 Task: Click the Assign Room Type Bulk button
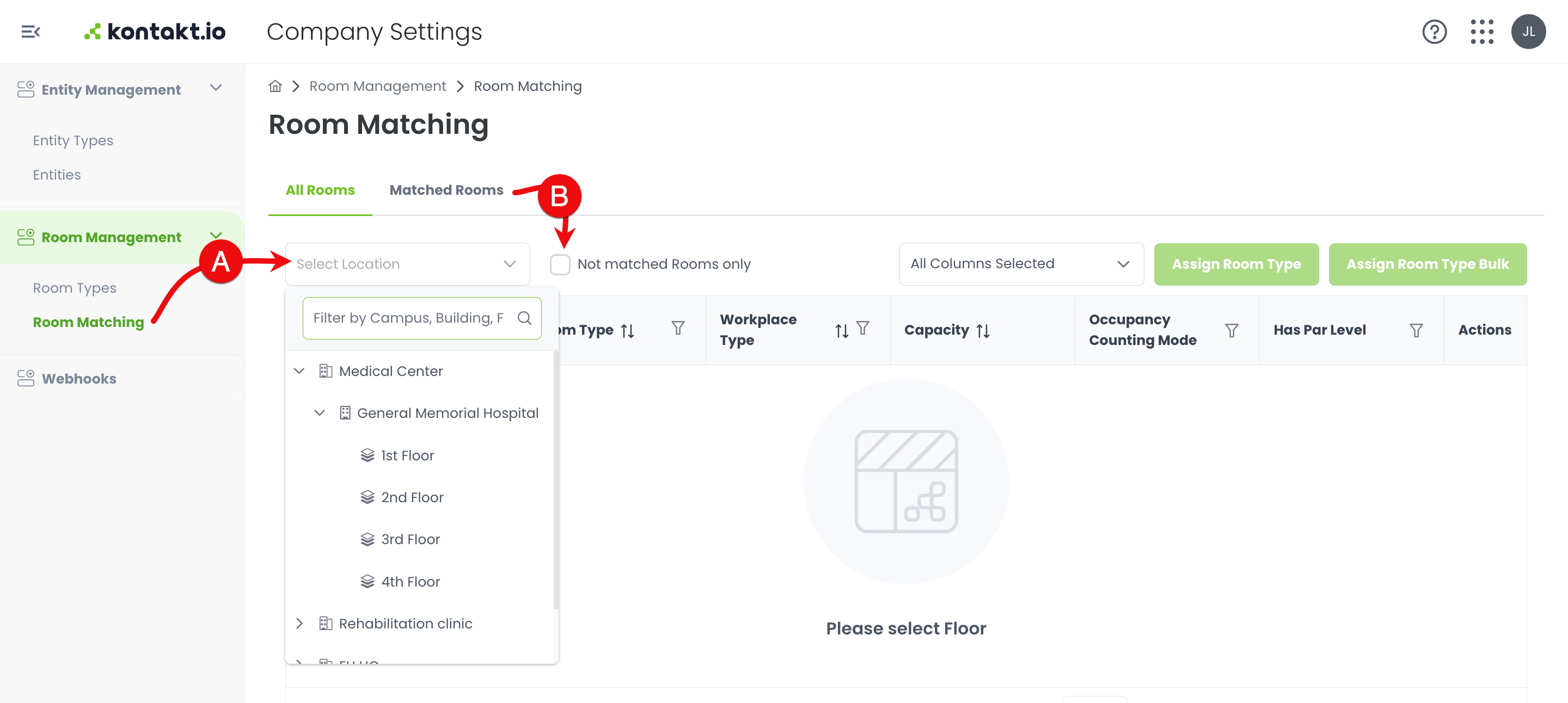(x=1427, y=264)
